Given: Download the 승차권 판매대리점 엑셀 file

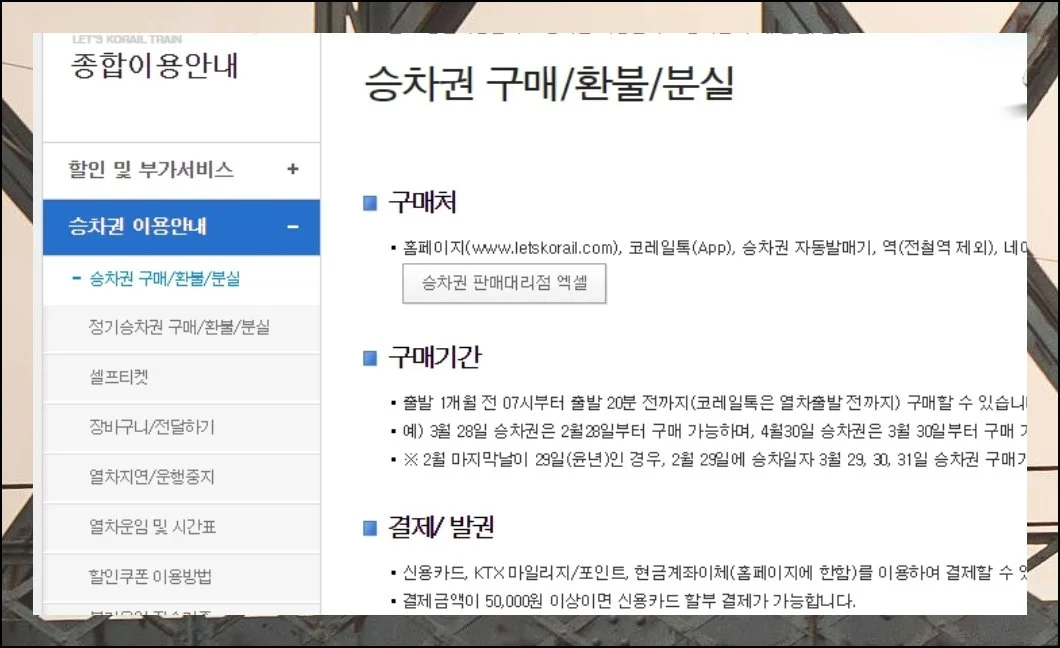Looking at the screenshot, I should click(504, 284).
